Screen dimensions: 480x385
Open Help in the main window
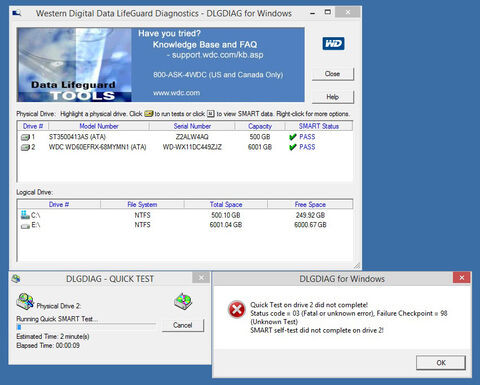coord(332,97)
